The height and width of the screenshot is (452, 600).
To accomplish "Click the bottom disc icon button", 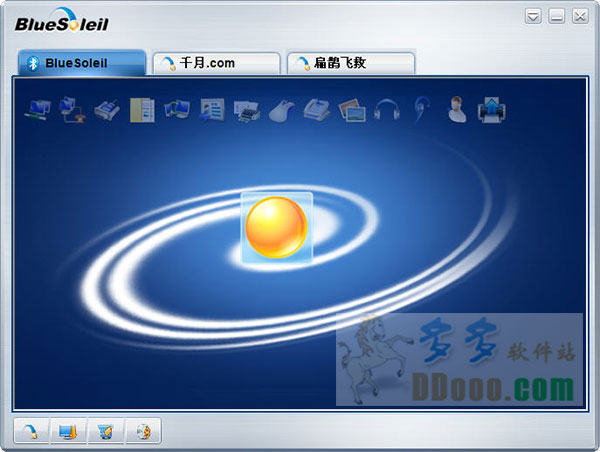I will 143,431.
